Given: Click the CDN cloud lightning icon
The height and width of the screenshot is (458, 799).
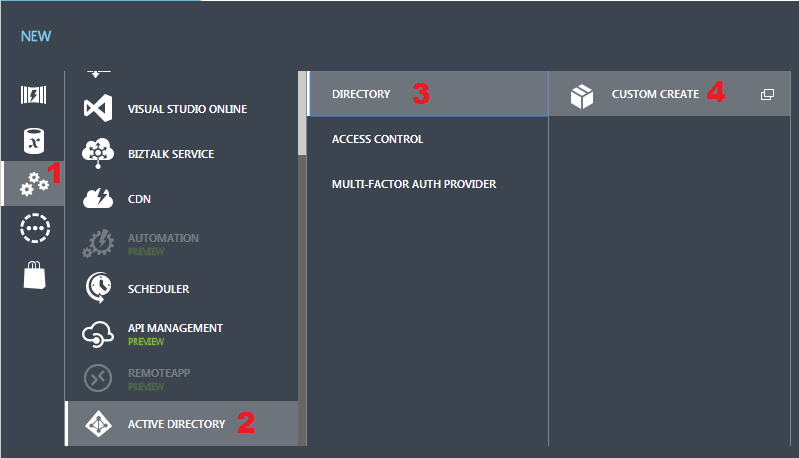Looking at the screenshot, I should point(98,198).
